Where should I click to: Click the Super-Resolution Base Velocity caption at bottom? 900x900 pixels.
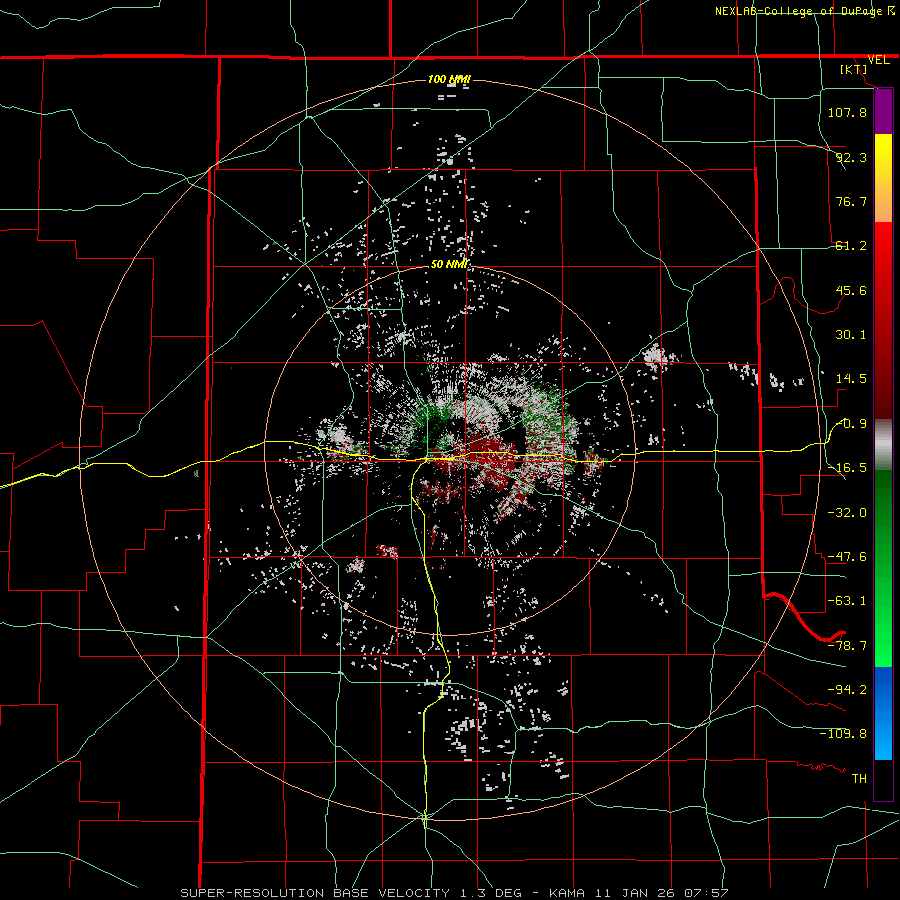tap(455, 893)
